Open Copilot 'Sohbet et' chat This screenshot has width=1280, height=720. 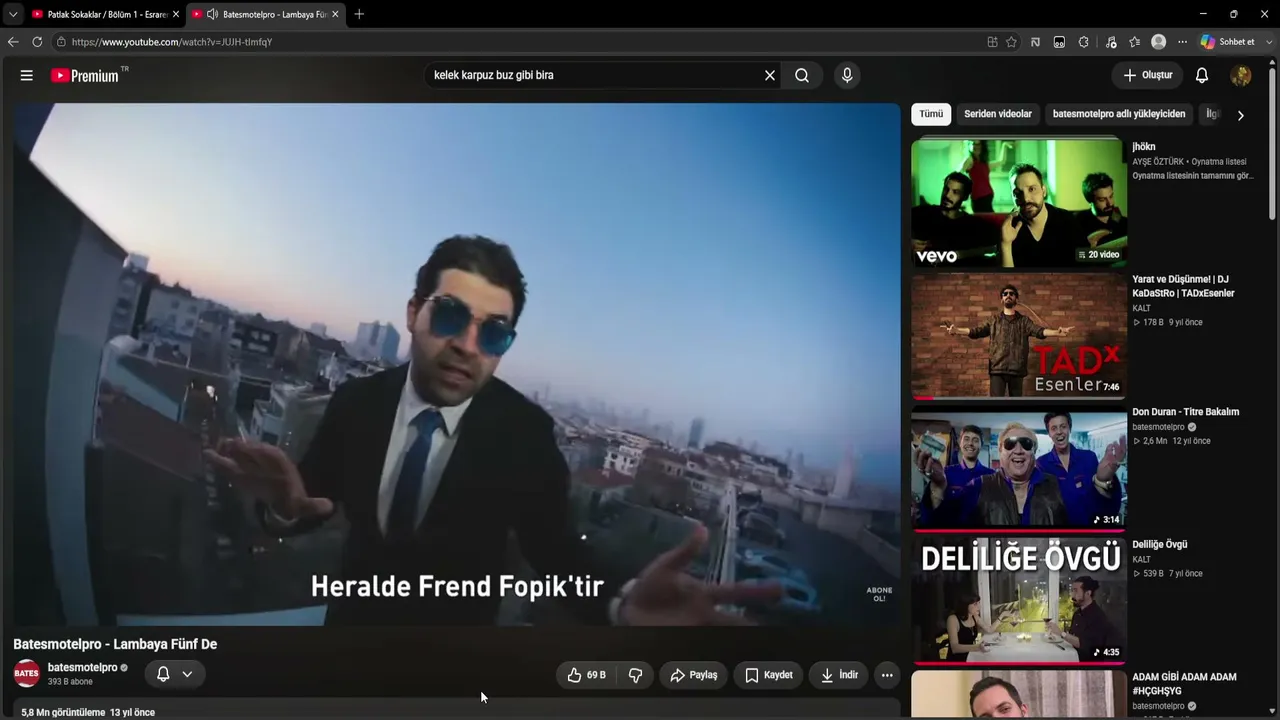pyautogui.click(x=1228, y=42)
